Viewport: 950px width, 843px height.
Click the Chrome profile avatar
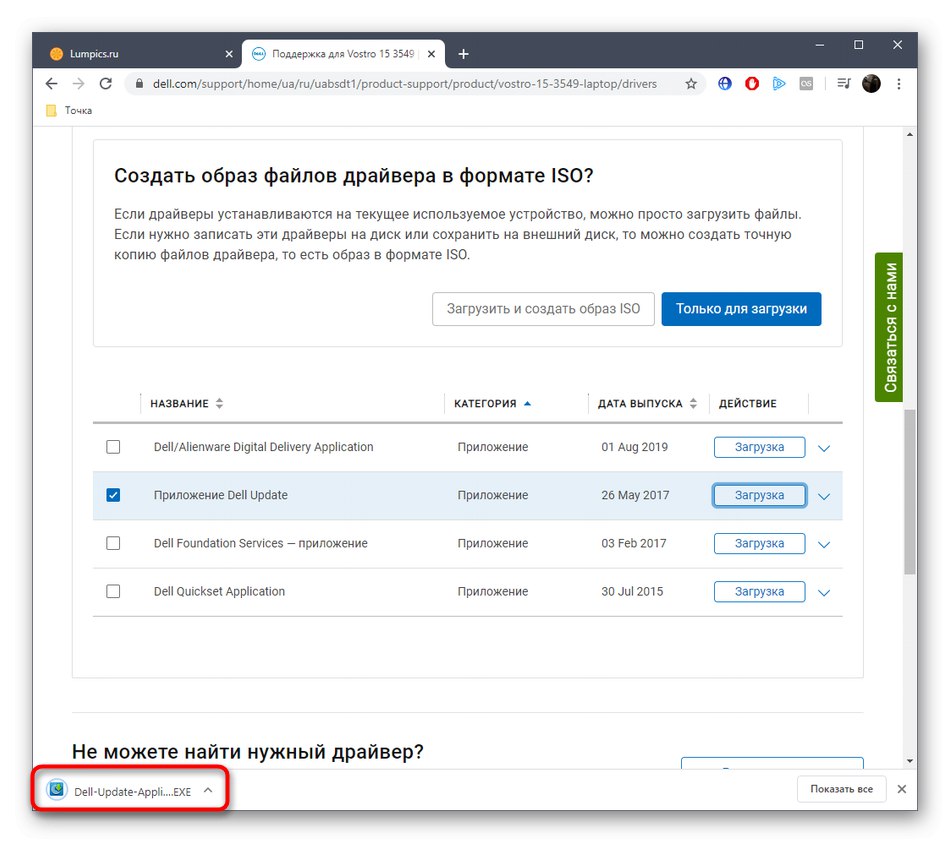click(x=871, y=83)
